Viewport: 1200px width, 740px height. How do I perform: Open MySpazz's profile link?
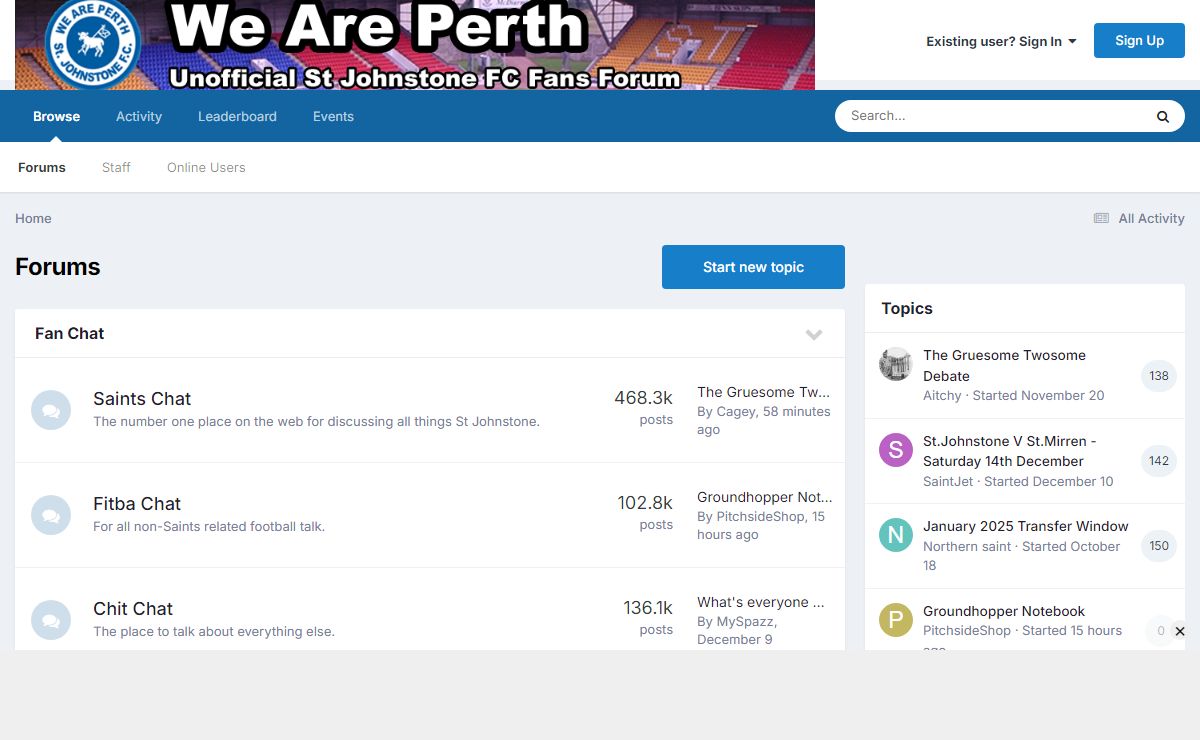(745, 621)
